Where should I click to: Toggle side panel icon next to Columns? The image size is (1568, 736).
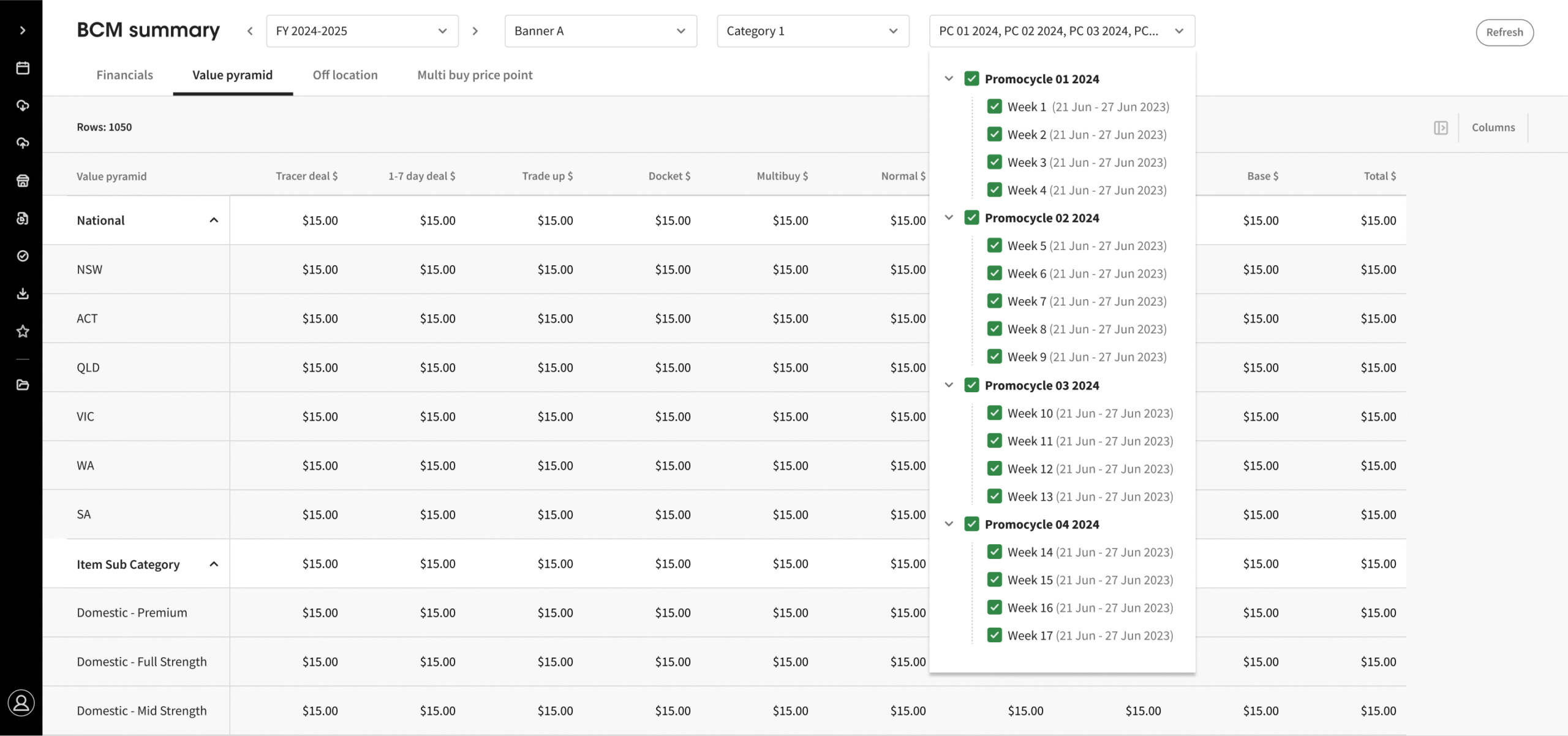pos(1441,127)
